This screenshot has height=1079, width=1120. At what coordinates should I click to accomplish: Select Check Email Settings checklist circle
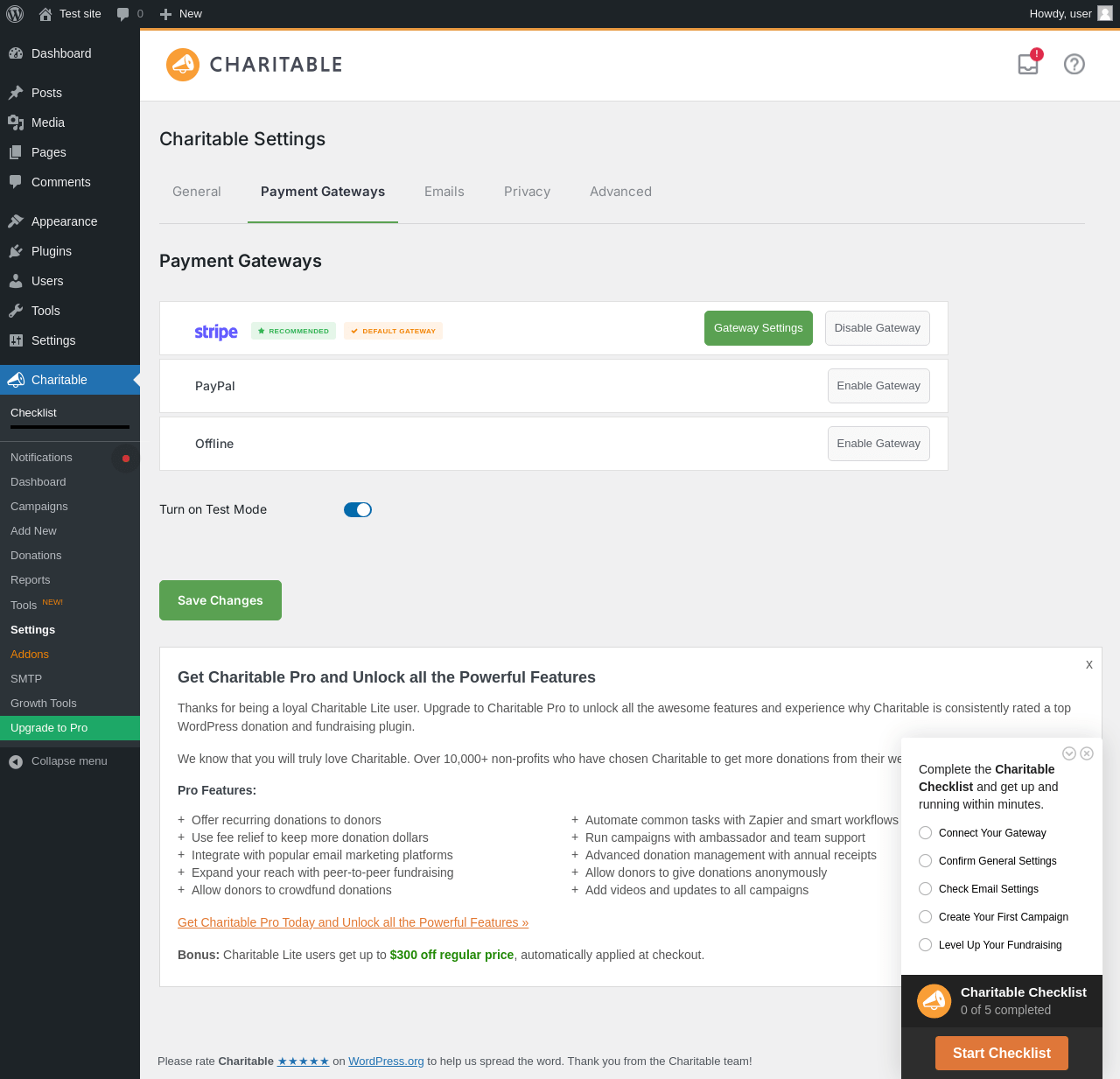[925, 889]
